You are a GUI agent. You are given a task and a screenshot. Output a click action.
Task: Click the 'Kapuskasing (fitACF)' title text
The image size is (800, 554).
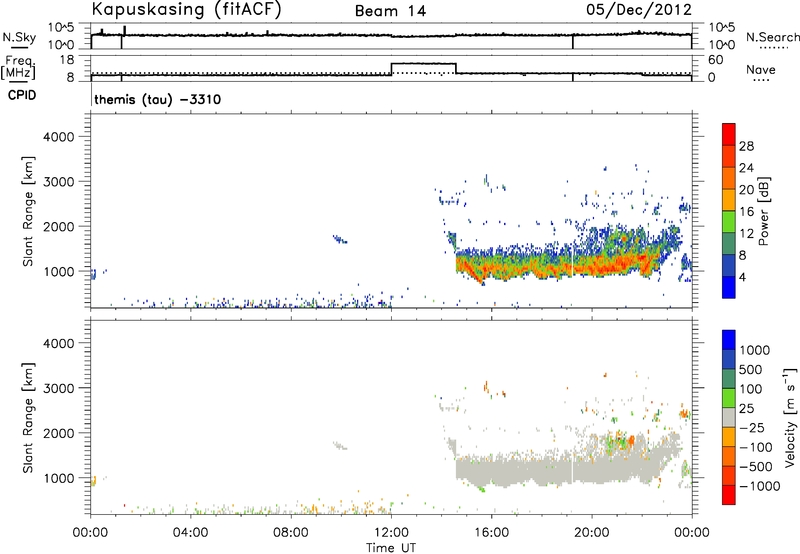[186, 9]
